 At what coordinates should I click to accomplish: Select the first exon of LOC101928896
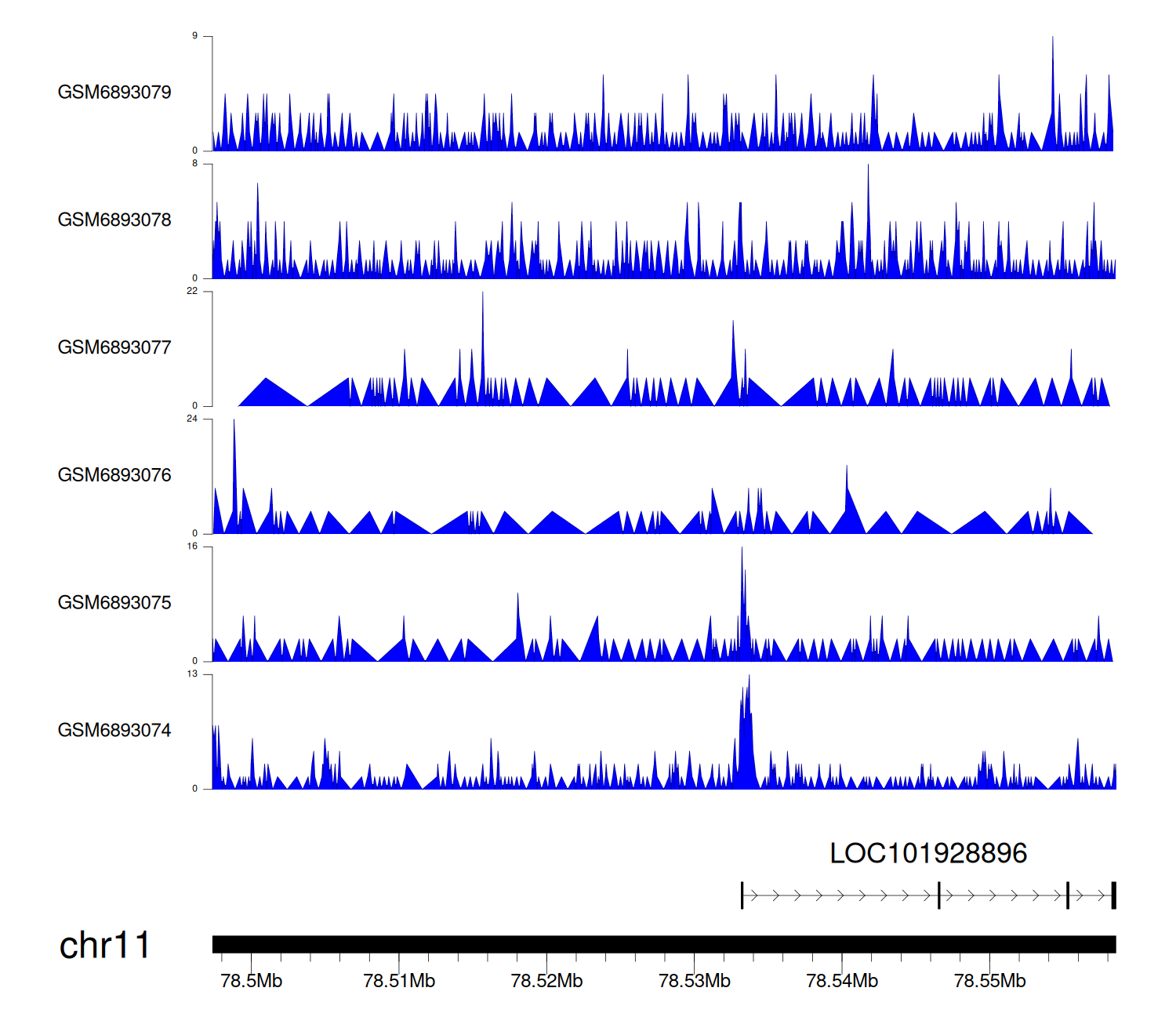click(742, 895)
